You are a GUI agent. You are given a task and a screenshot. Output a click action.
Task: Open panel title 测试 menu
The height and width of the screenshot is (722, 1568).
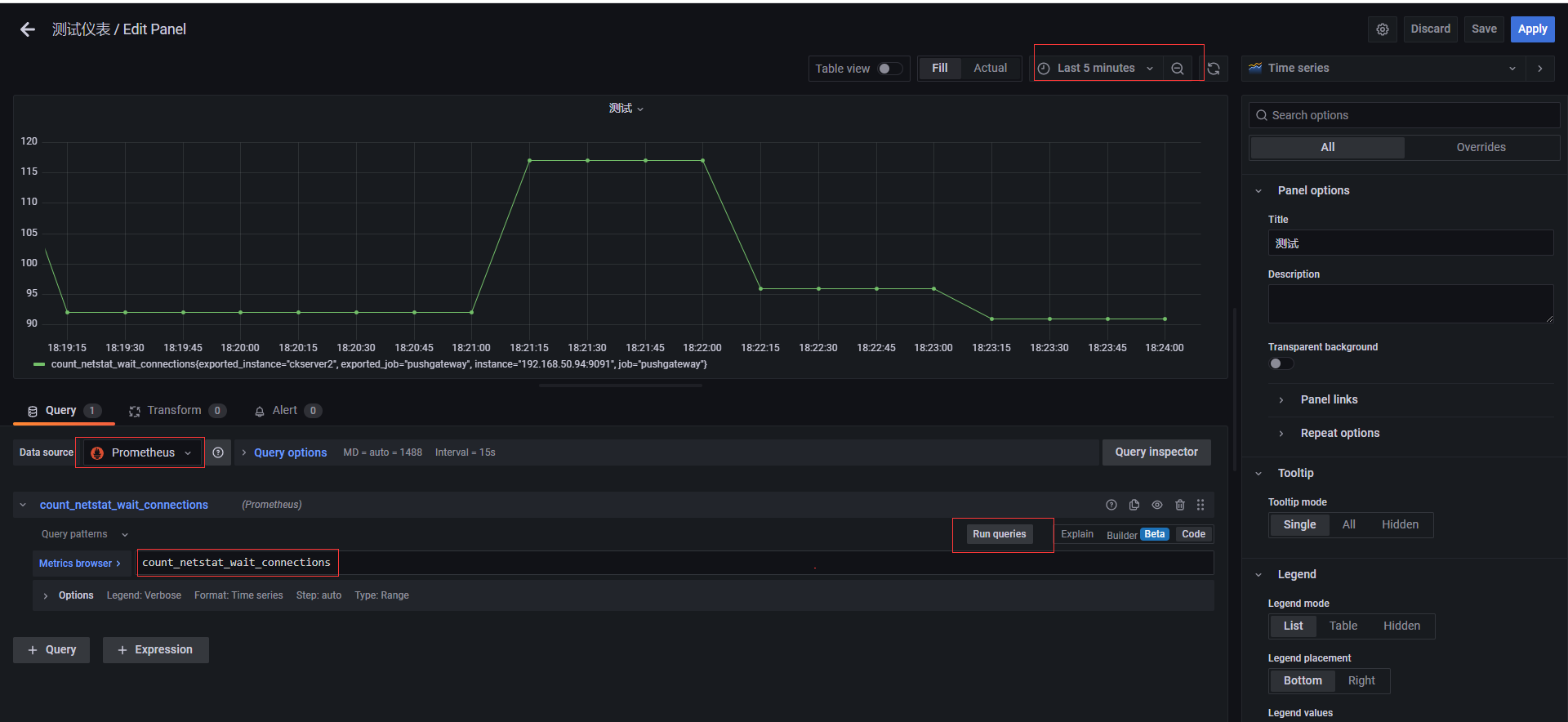(x=626, y=109)
